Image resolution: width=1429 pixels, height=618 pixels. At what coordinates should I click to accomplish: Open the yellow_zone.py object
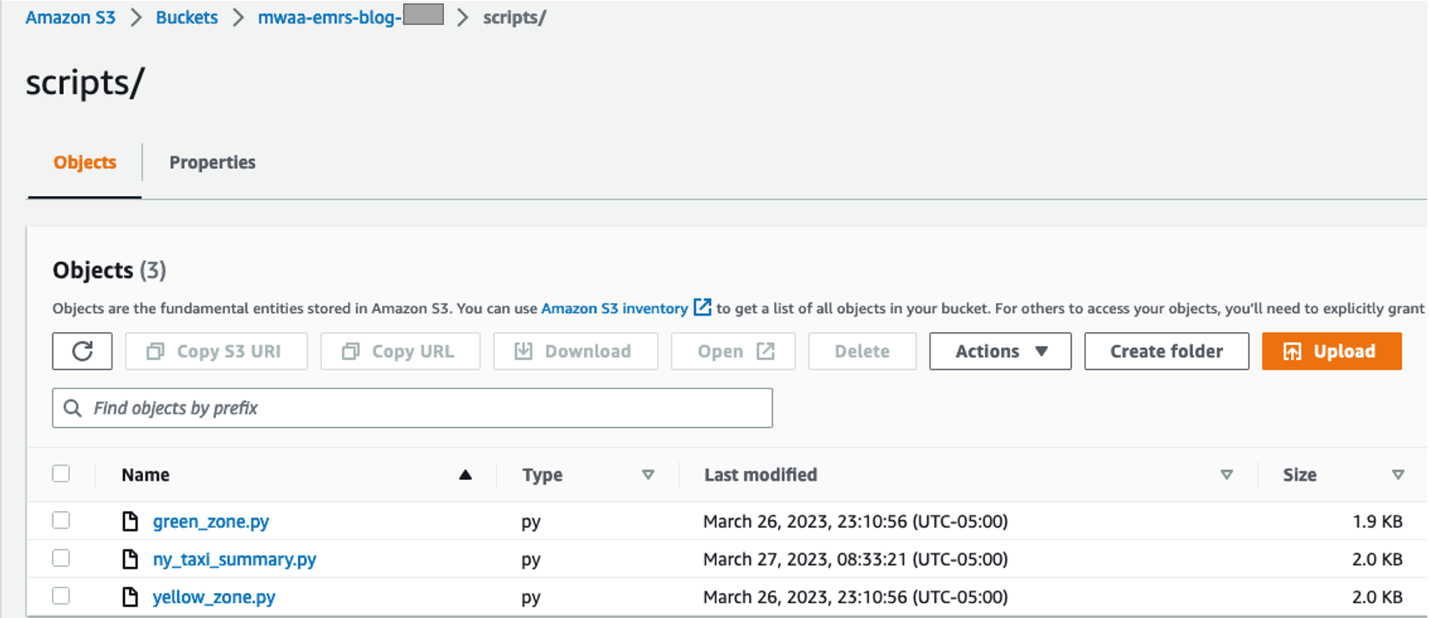point(214,597)
